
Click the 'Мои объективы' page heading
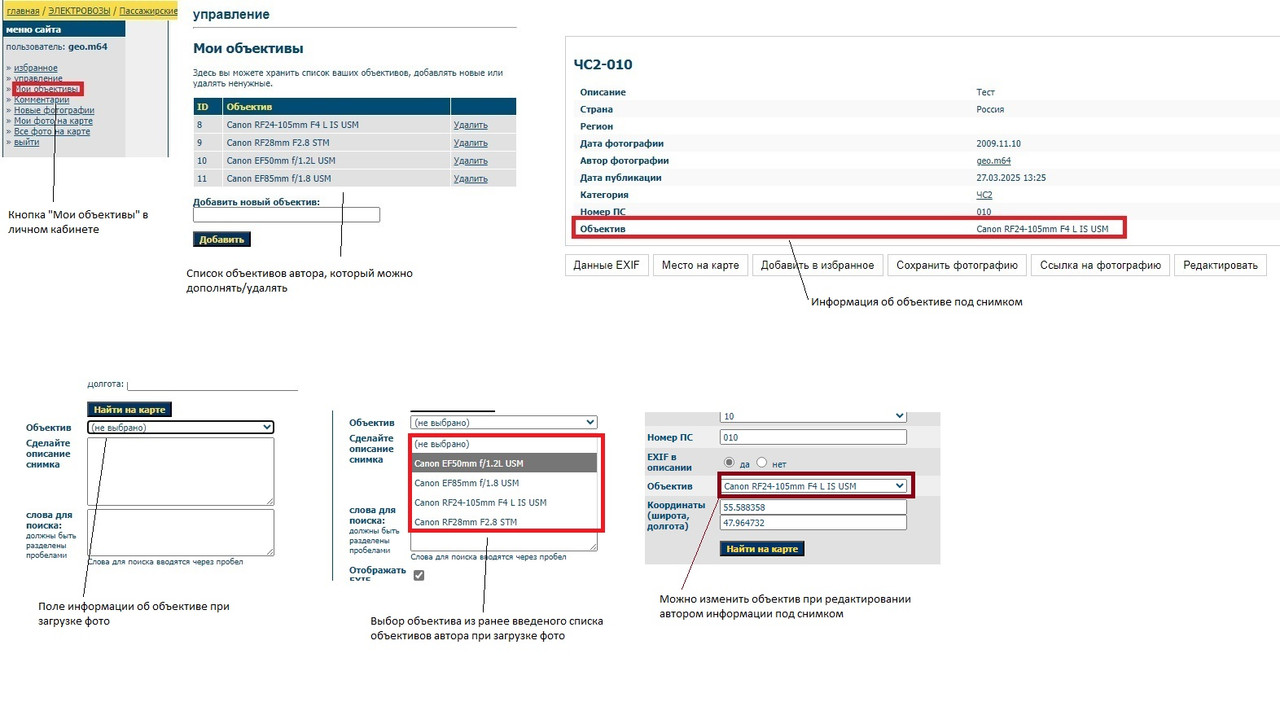(x=248, y=48)
